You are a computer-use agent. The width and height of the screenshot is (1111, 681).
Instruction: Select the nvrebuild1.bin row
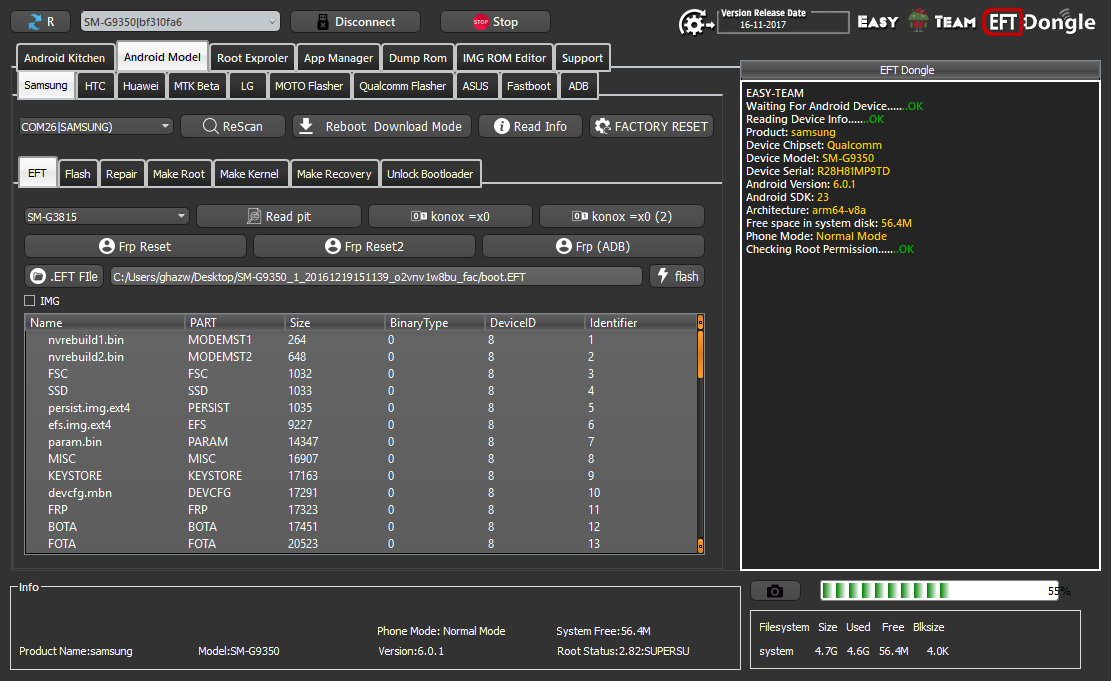click(x=361, y=340)
